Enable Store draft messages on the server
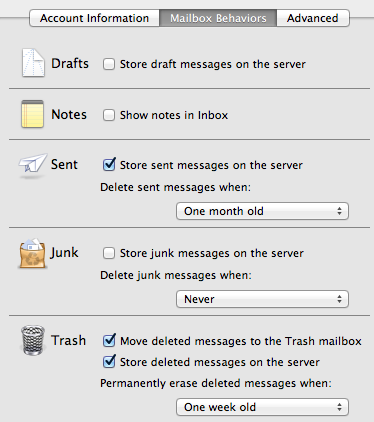The width and height of the screenshot is (374, 422). (109, 64)
